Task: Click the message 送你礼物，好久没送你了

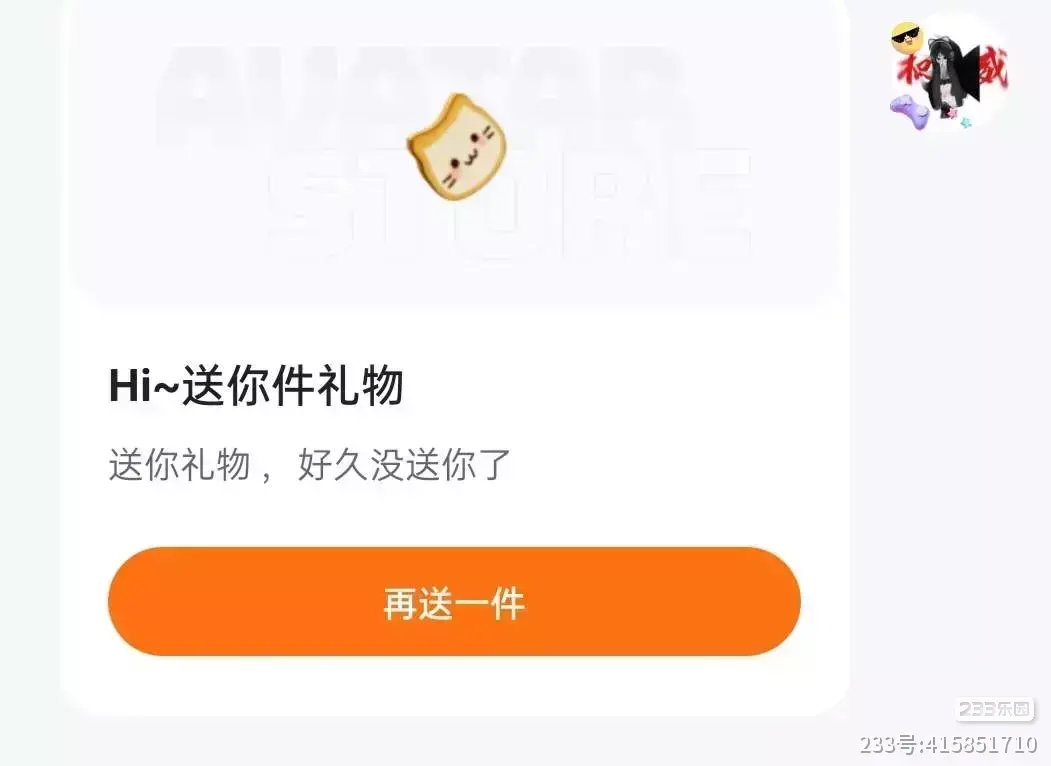Action: point(310,464)
